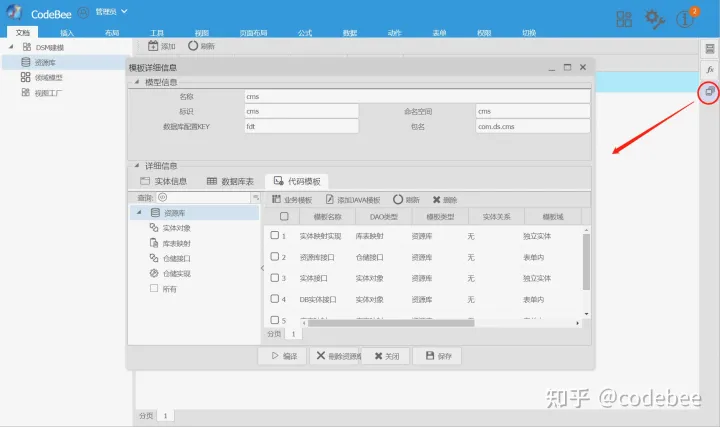Select 仓储实现 icon in dialog tree

click(x=154, y=273)
